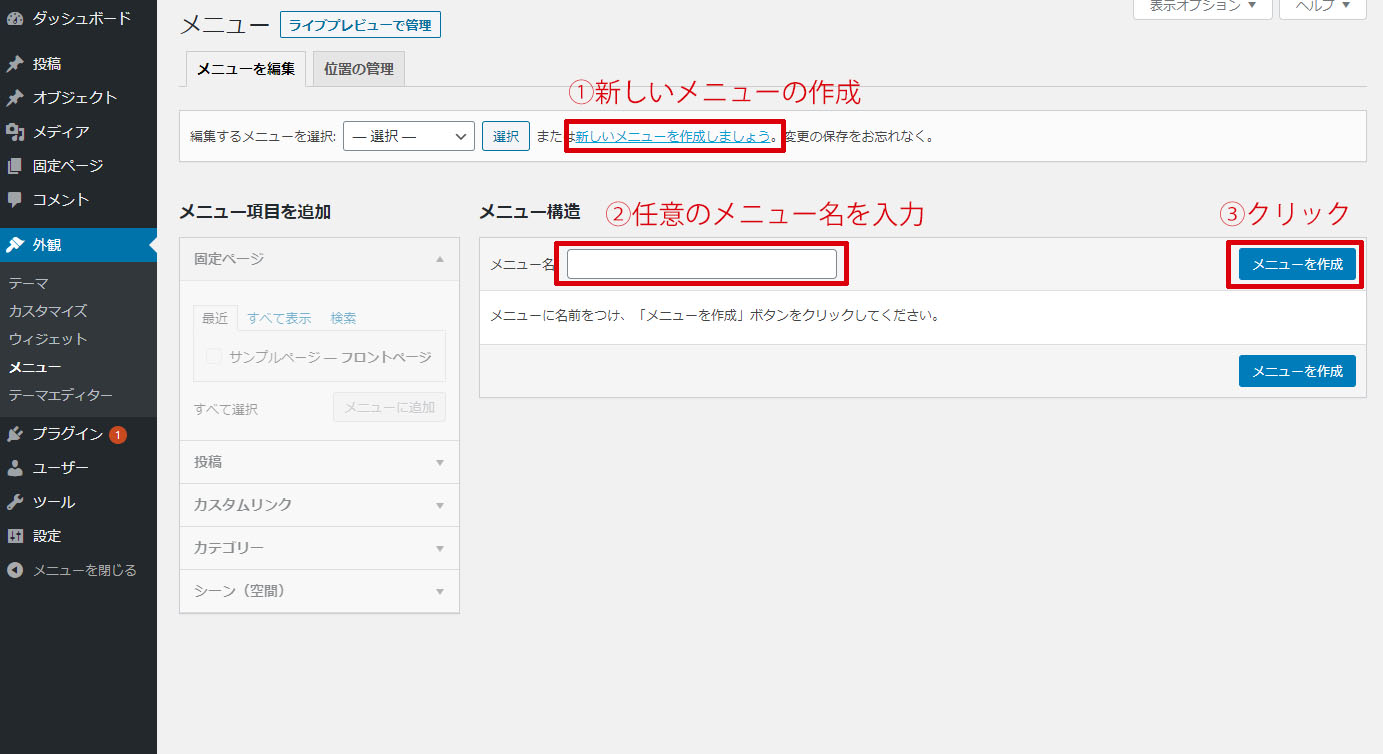Screen dimensions: 1383x754
Task: Click the paintbrush icon beside 外観
Action: (x=15, y=245)
